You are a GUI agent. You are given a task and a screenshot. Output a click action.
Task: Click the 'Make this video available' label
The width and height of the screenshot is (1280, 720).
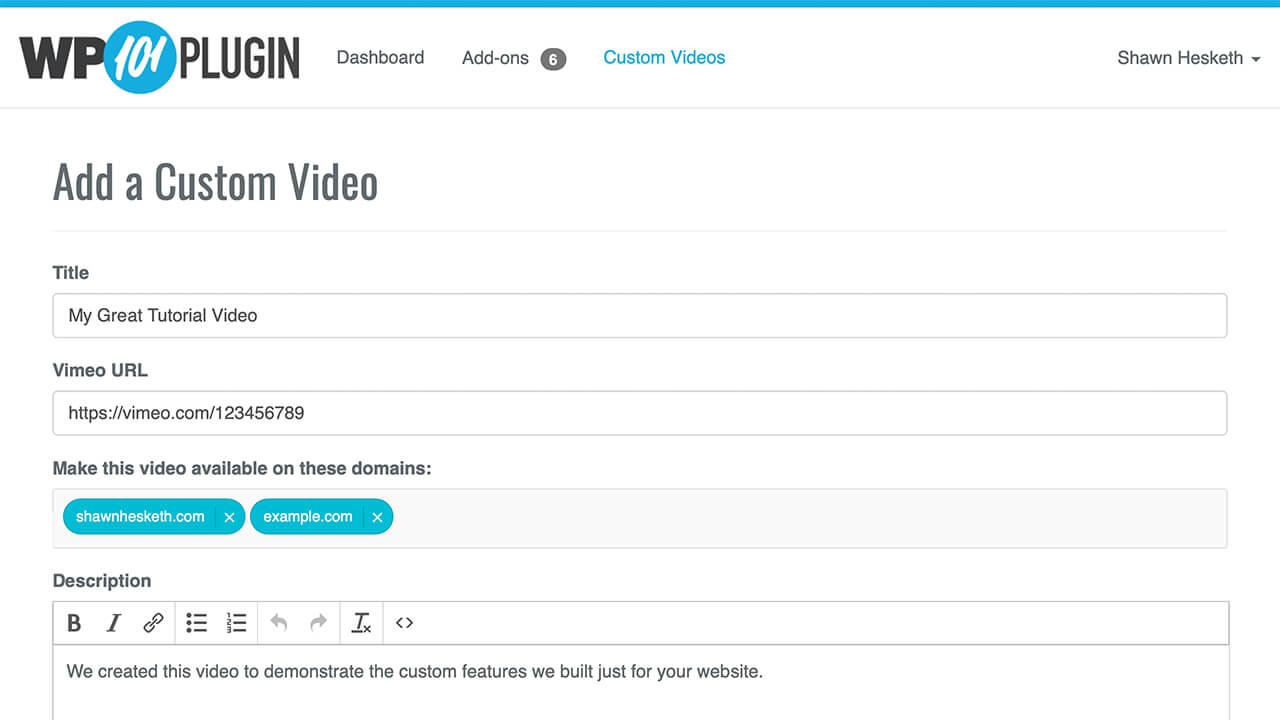pos(242,468)
